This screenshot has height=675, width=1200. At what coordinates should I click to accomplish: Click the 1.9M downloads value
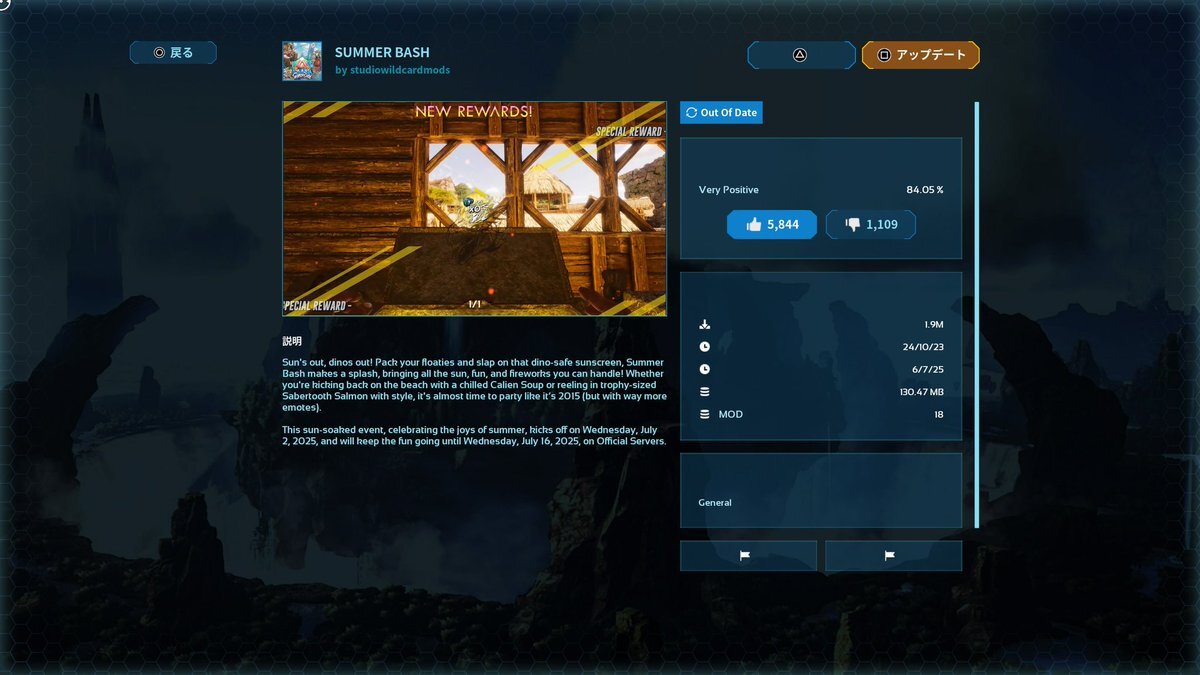point(934,325)
